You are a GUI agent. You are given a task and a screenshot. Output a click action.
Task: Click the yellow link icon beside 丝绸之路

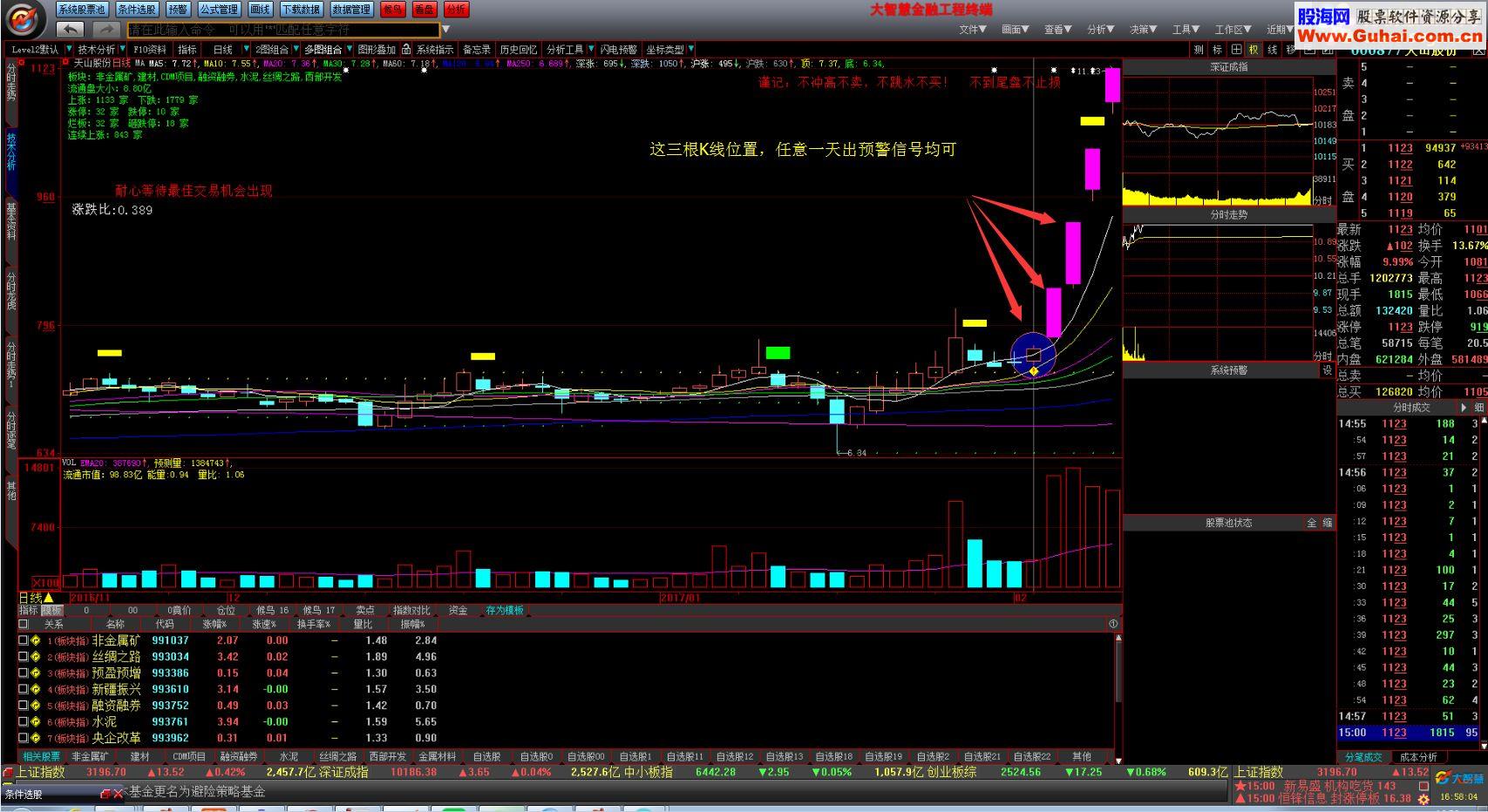(x=36, y=656)
